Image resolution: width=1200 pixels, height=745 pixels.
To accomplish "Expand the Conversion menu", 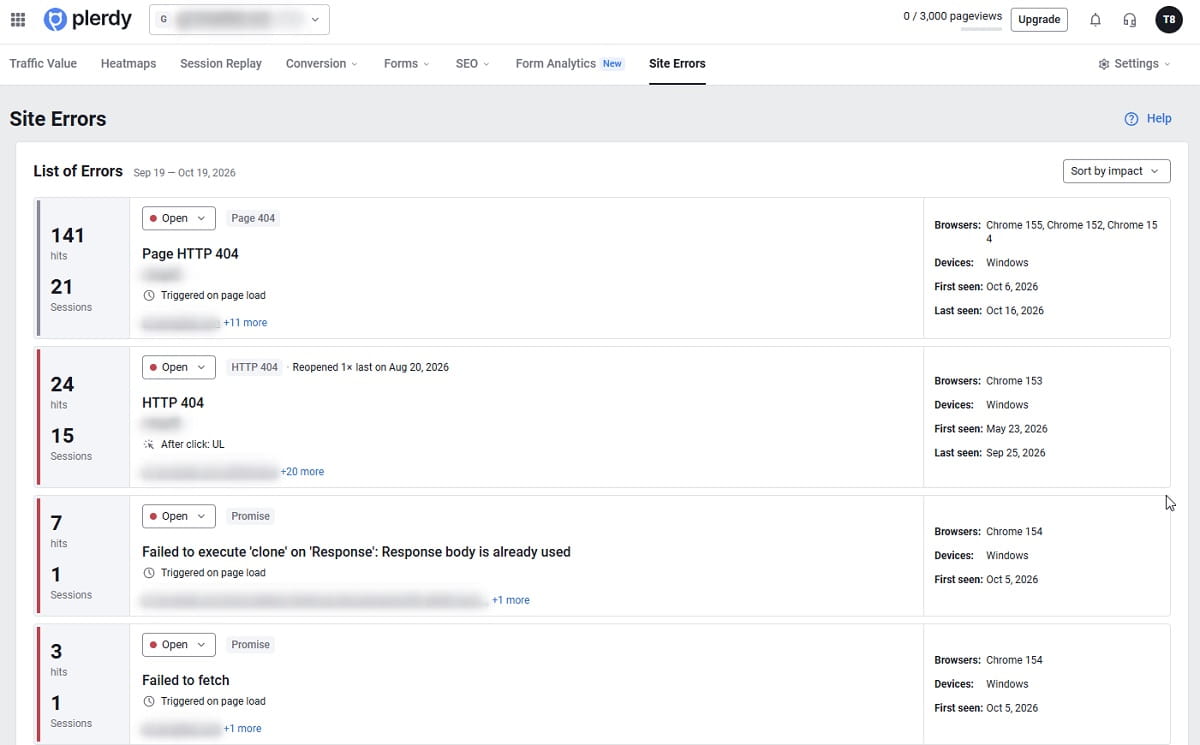I will coord(322,63).
